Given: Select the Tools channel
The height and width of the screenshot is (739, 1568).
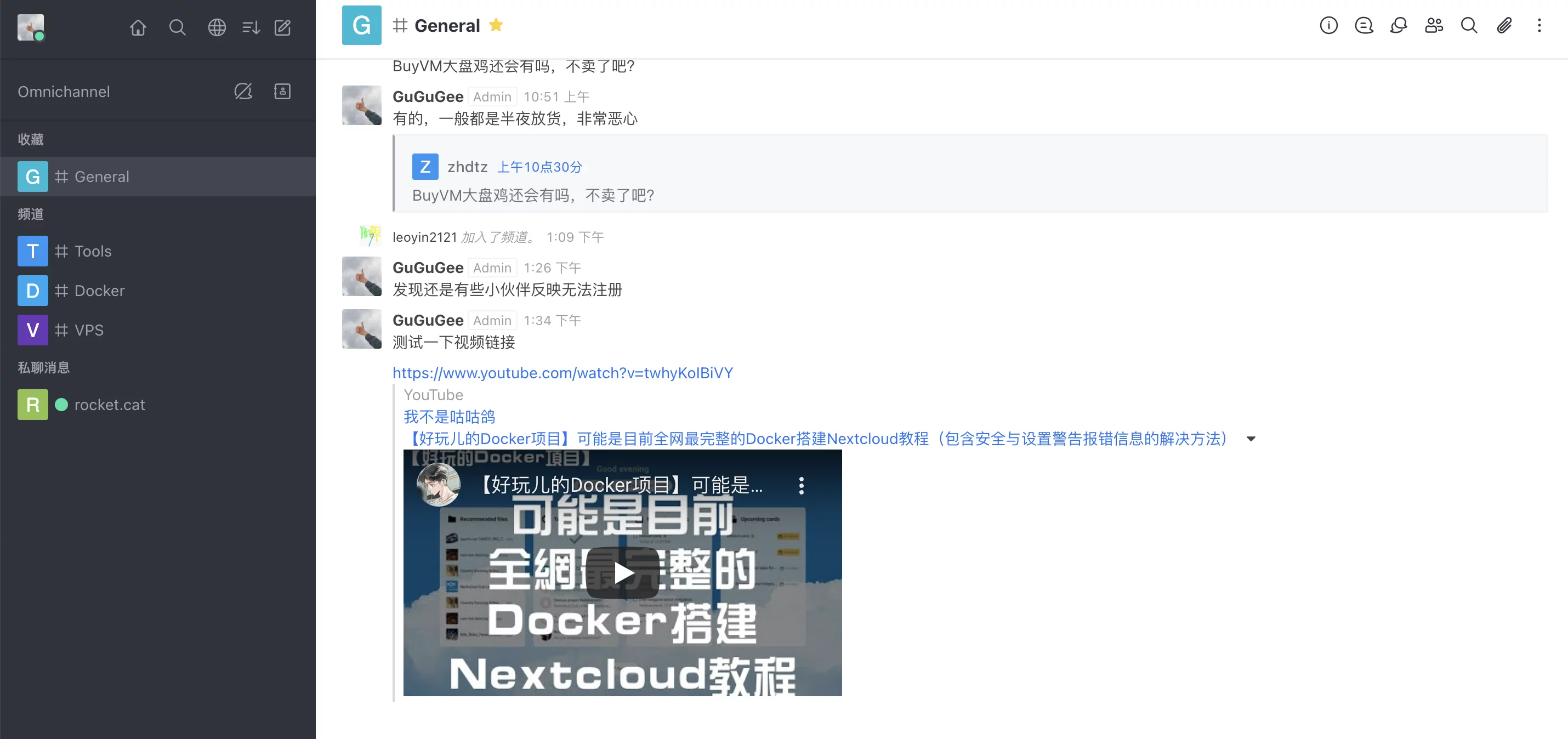Looking at the screenshot, I should [x=158, y=251].
